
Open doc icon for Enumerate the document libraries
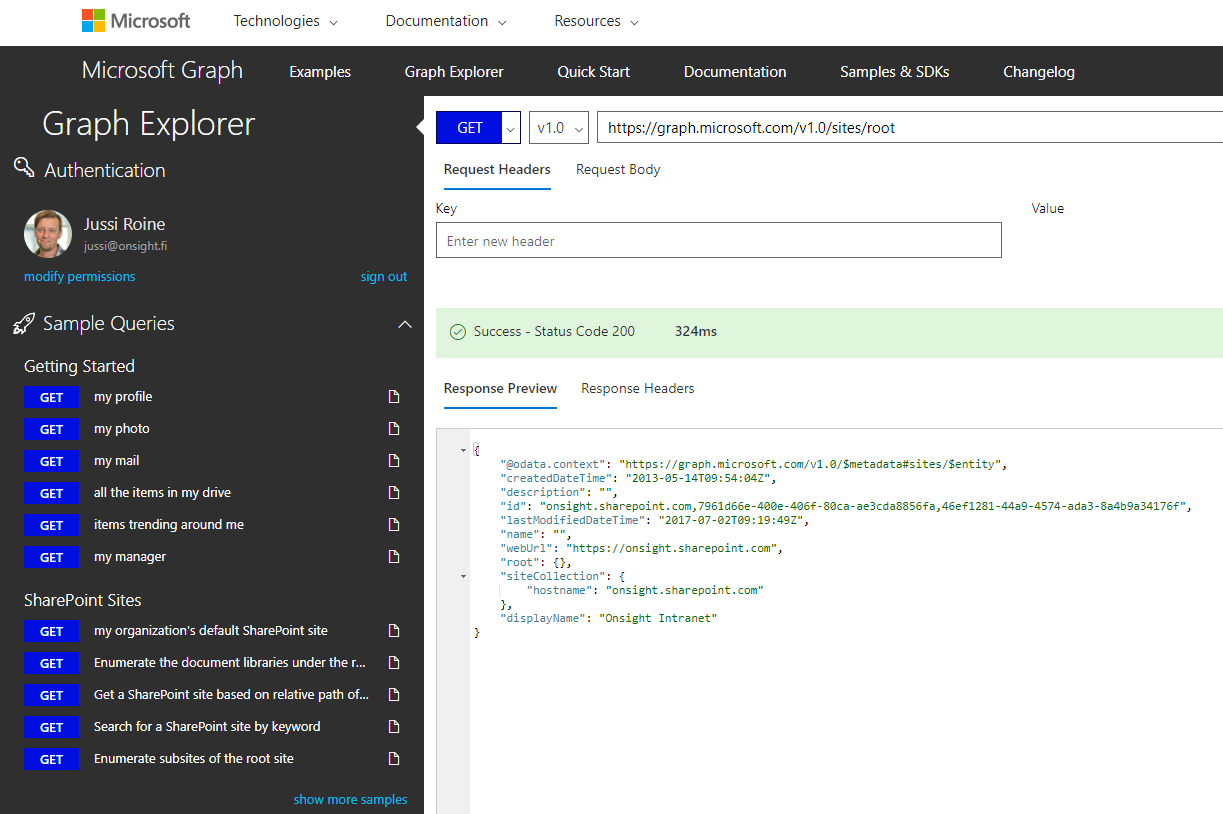(x=394, y=663)
